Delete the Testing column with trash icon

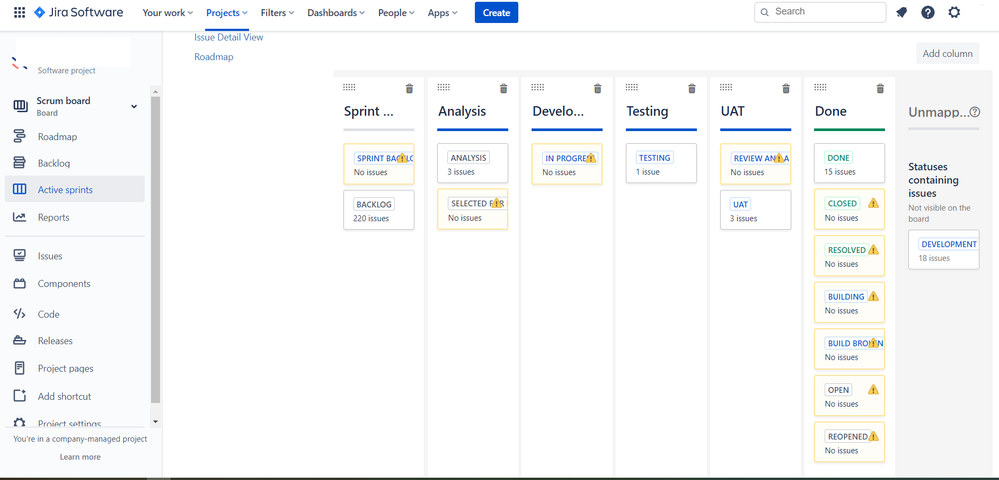click(692, 89)
